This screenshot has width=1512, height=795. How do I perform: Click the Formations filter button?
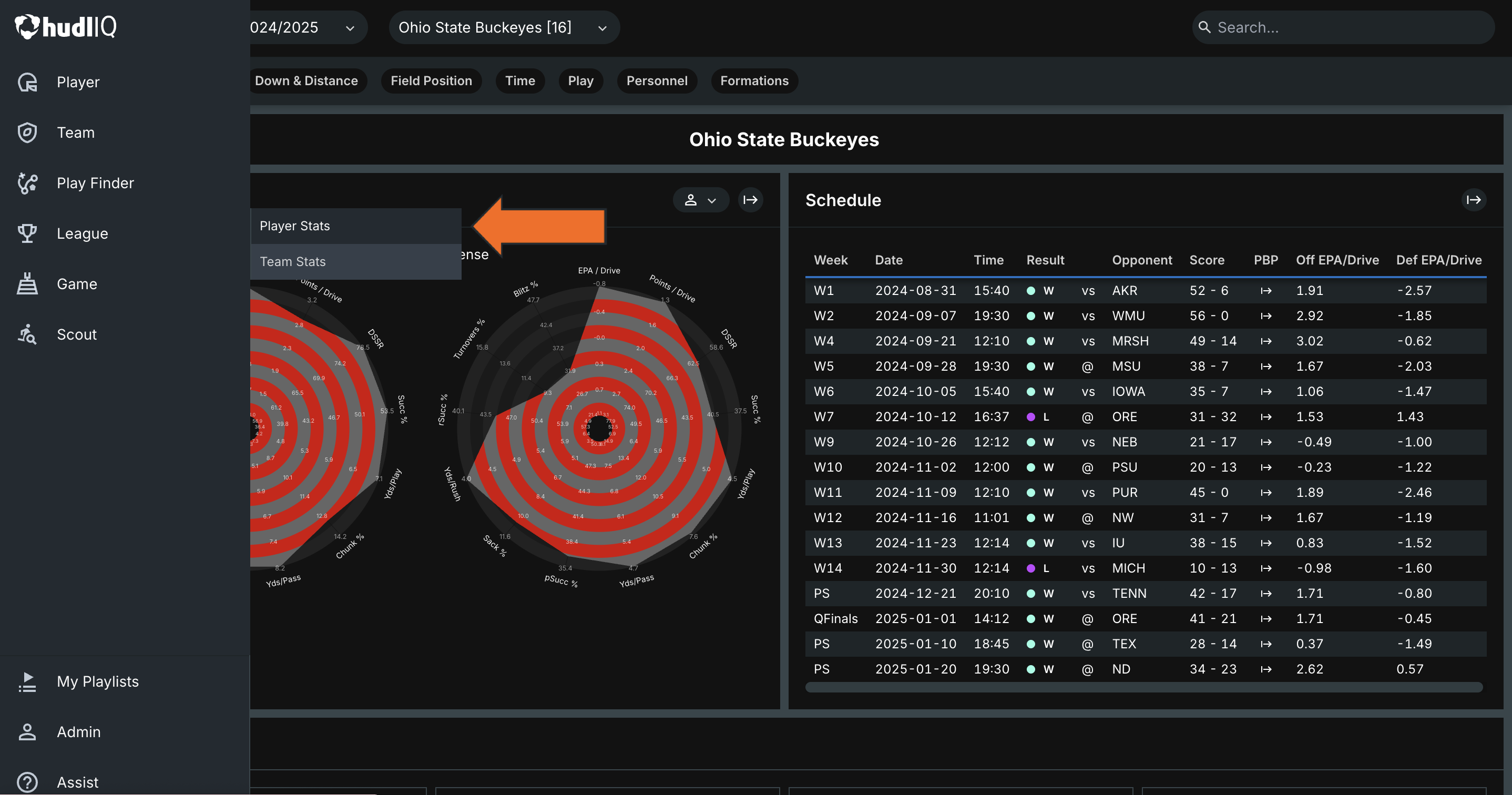754,81
